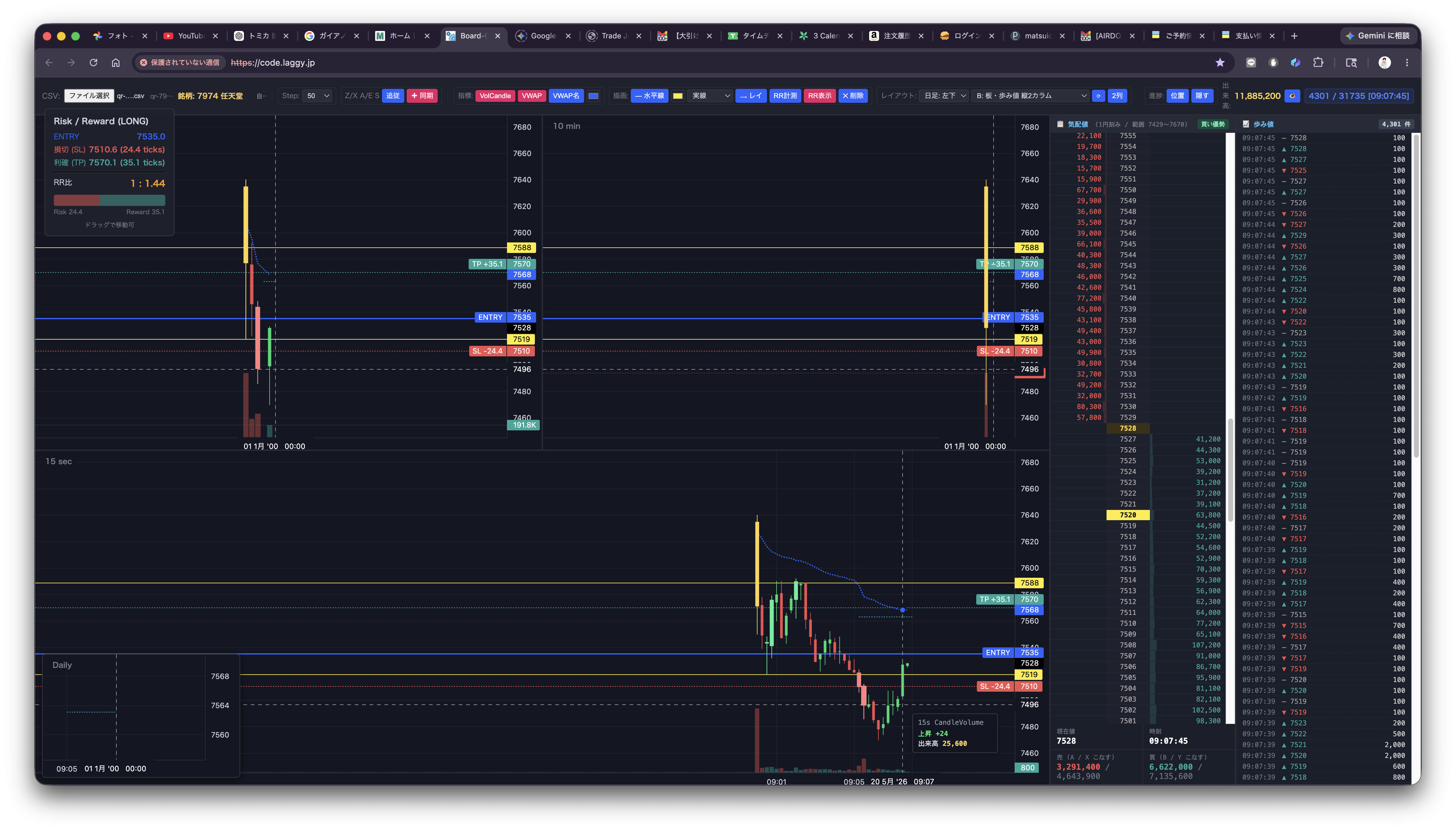The height and width of the screenshot is (831, 1456).
Task: Toggle the RR表示 display button
Action: [819, 96]
